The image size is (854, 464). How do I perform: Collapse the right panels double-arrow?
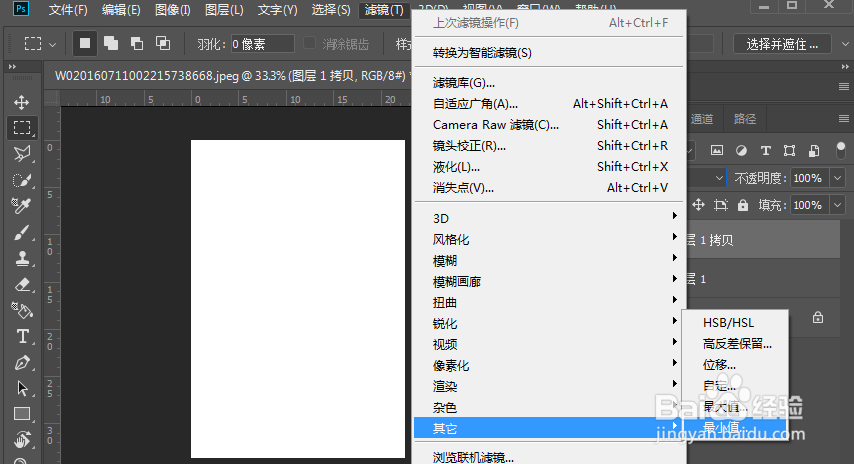point(845,66)
